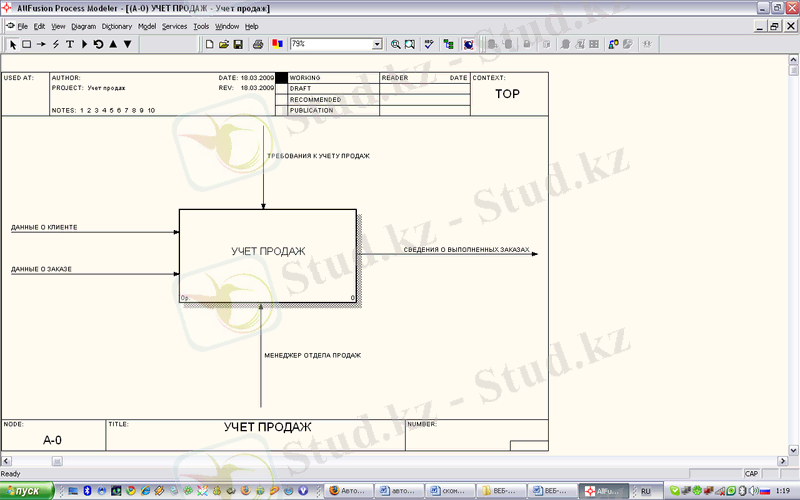800x500 pixels.
Task: Click the spell check icon
Action: (429, 44)
